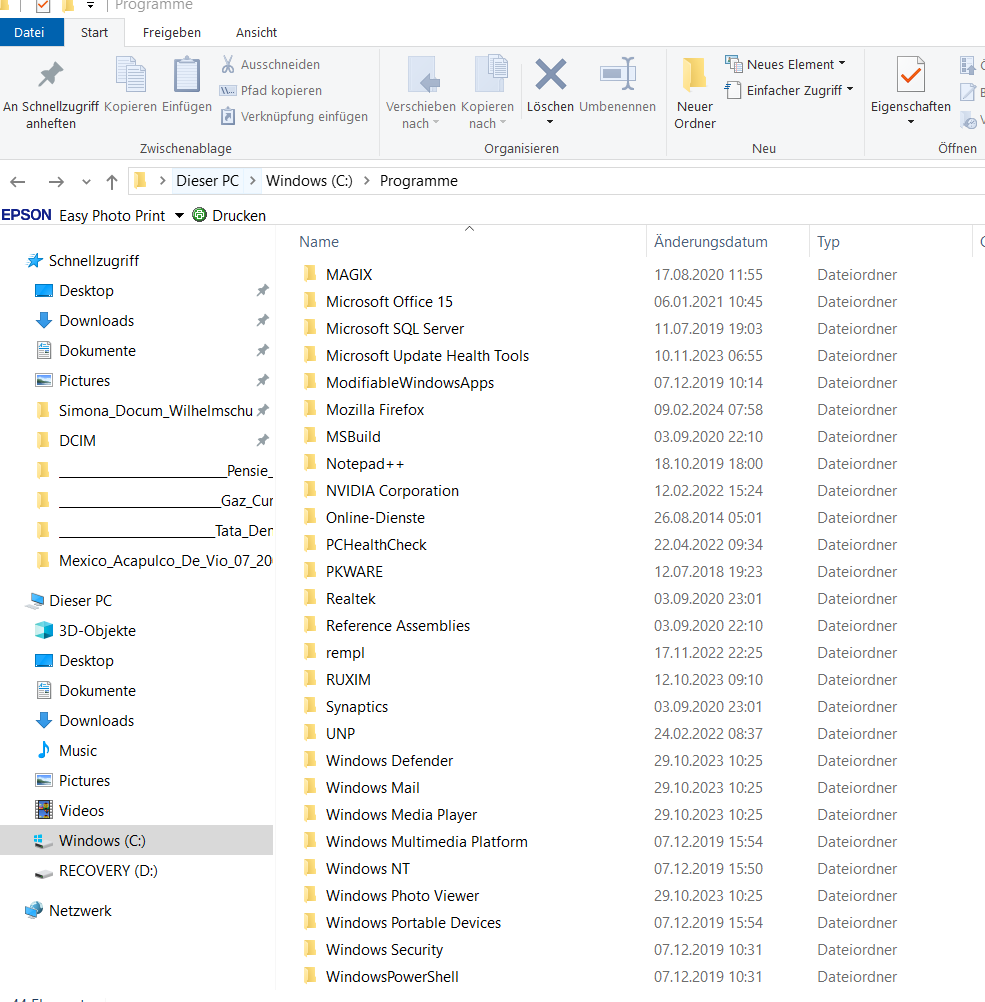
Task: Open Music under Dieser PC
Action: [x=78, y=751]
